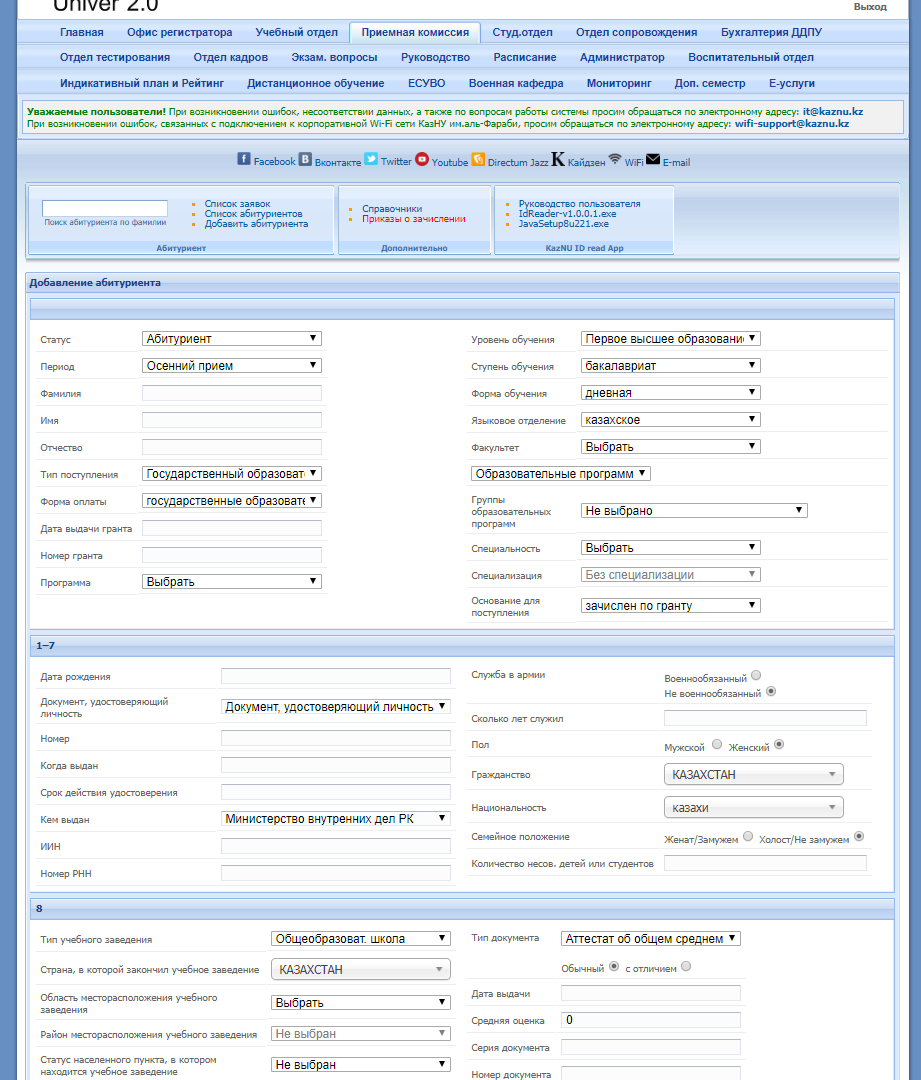
Task: Click the Вконтакте icon
Action: click(x=305, y=159)
